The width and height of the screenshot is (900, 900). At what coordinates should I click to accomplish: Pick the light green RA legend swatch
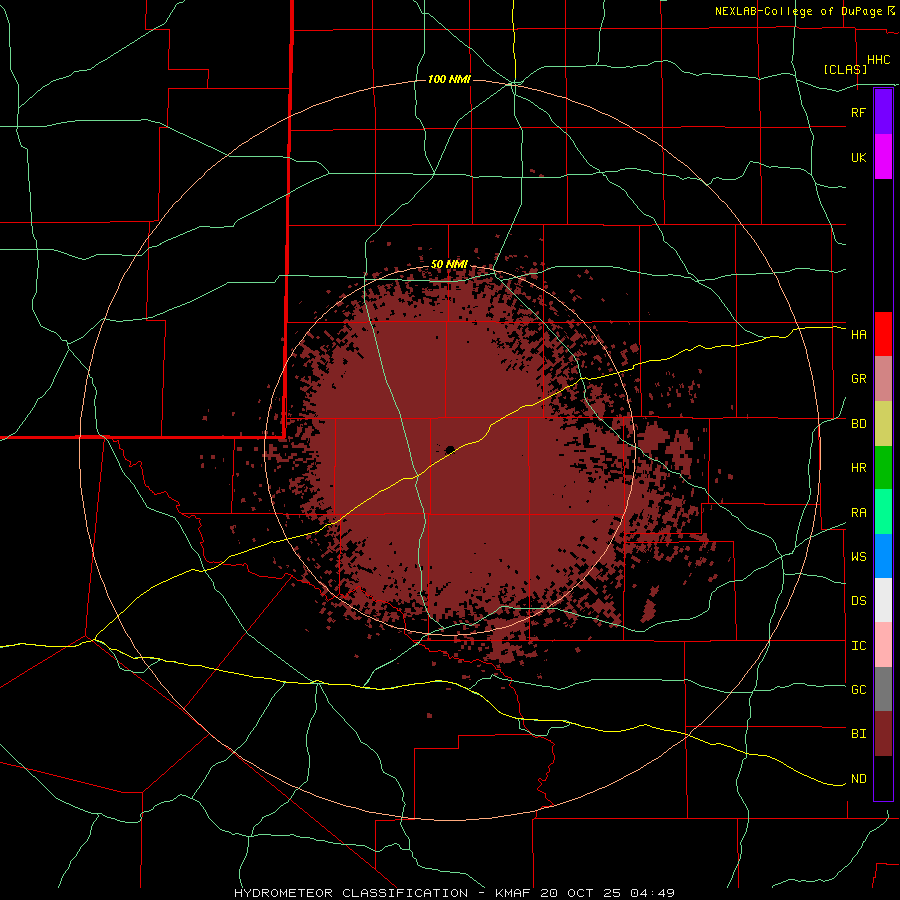pos(883,512)
